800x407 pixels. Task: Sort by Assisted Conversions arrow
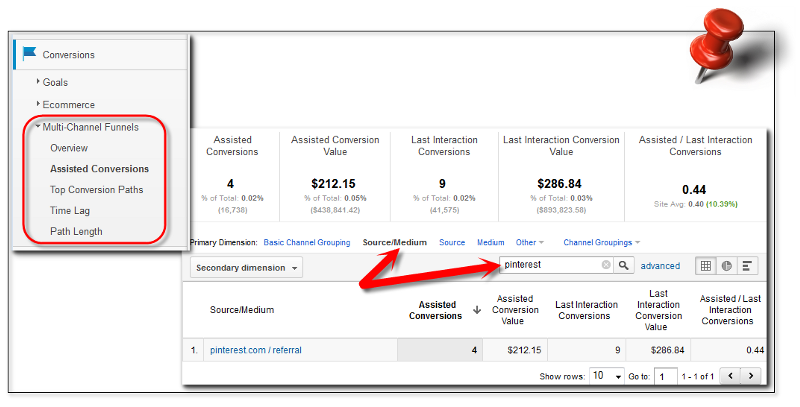(477, 310)
